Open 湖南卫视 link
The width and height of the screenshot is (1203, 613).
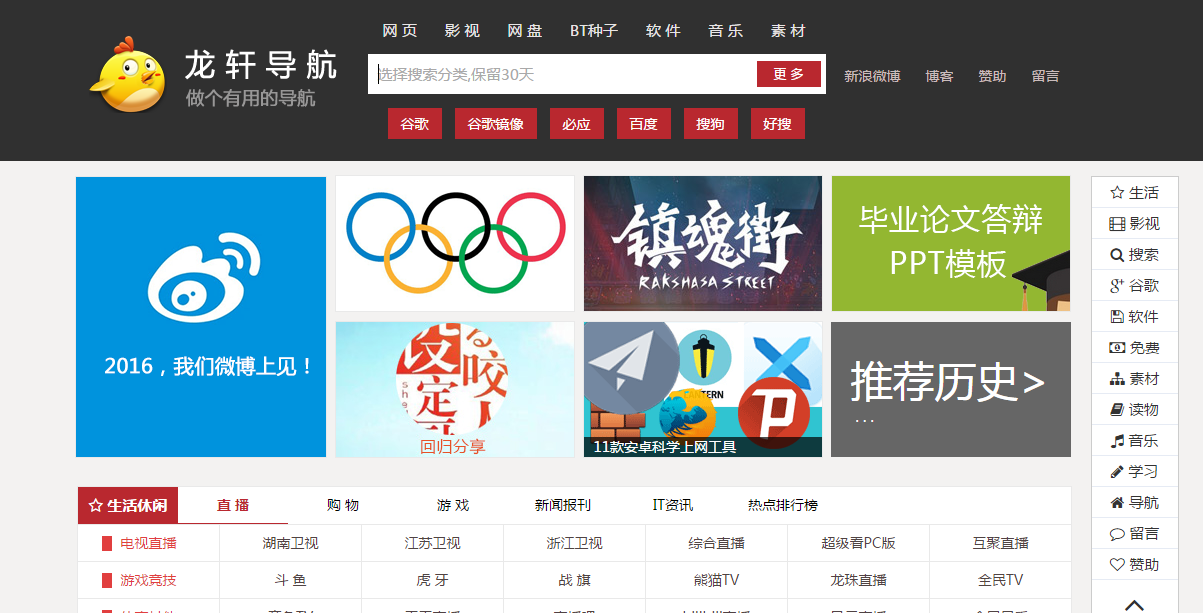tap(291, 543)
